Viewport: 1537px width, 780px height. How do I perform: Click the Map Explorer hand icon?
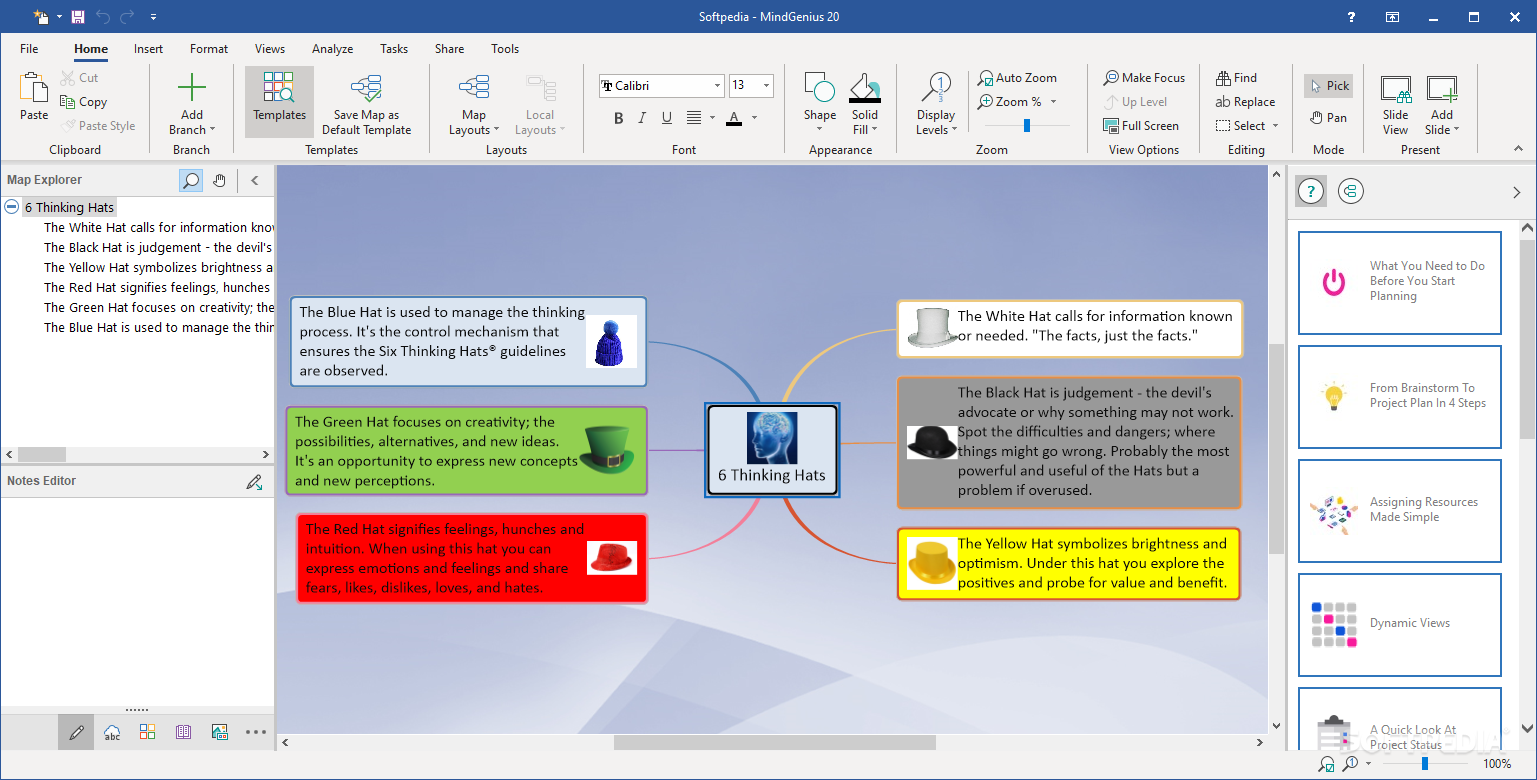pos(219,180)
